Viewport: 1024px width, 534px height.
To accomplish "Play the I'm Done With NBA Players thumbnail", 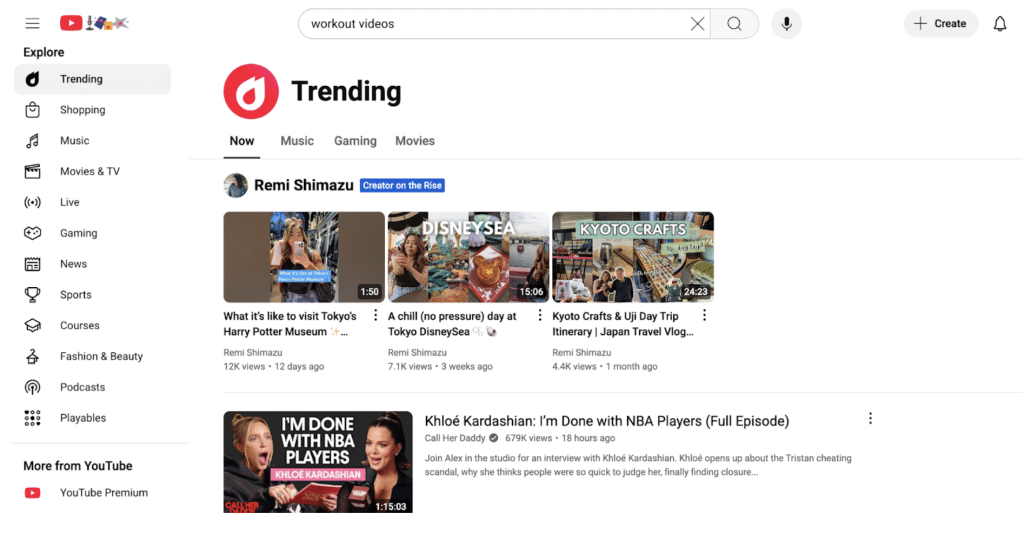I will coord(318,462).
